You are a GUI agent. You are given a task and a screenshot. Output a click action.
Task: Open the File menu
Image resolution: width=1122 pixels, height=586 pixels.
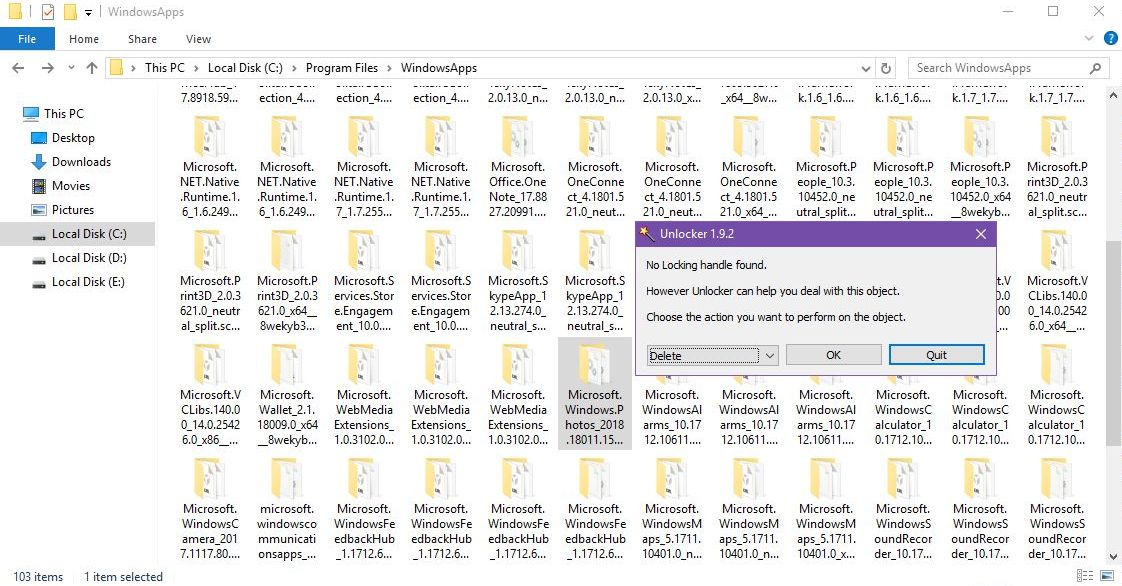(x=27, y=39)
